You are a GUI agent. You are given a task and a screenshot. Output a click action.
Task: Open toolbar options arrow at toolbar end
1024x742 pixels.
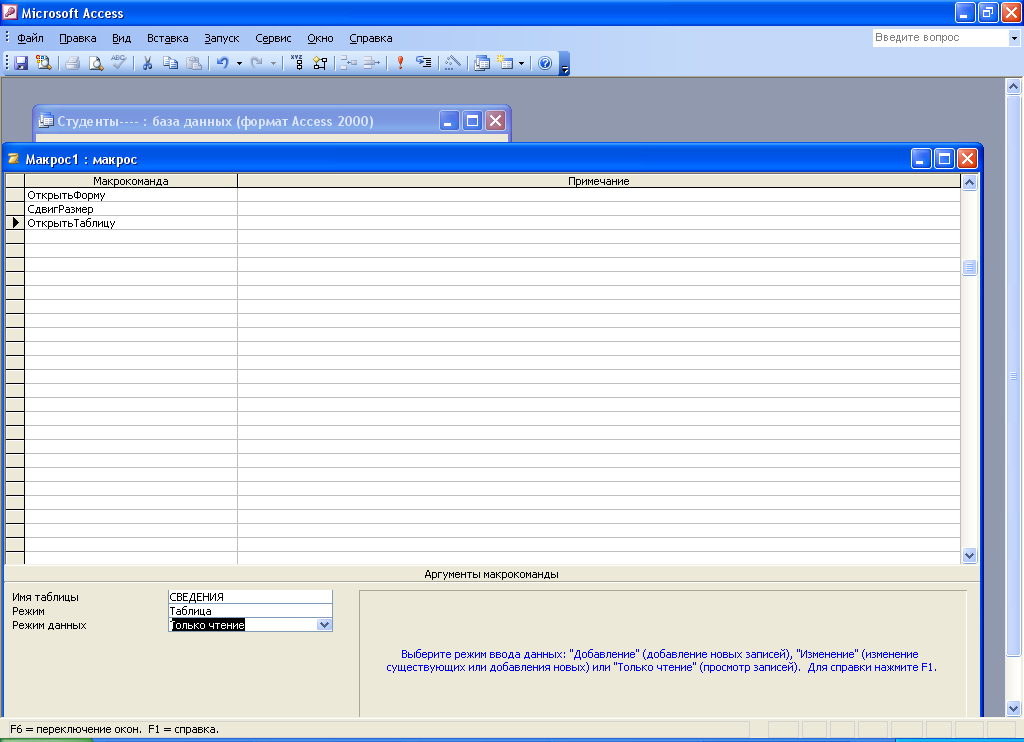click(565, 64)
